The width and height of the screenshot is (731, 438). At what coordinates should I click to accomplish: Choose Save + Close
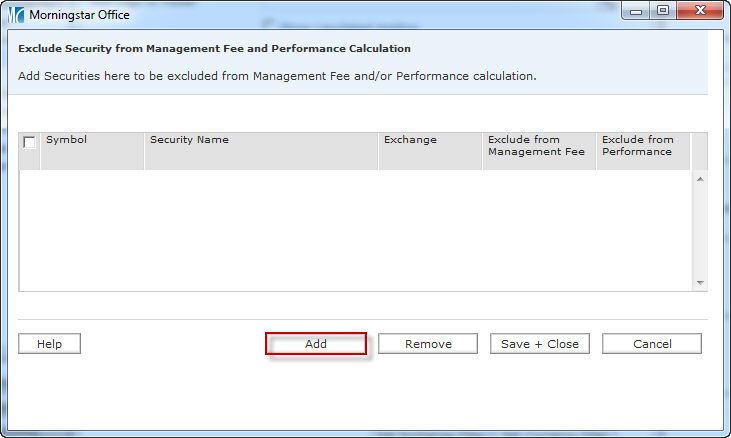[540, 344]
